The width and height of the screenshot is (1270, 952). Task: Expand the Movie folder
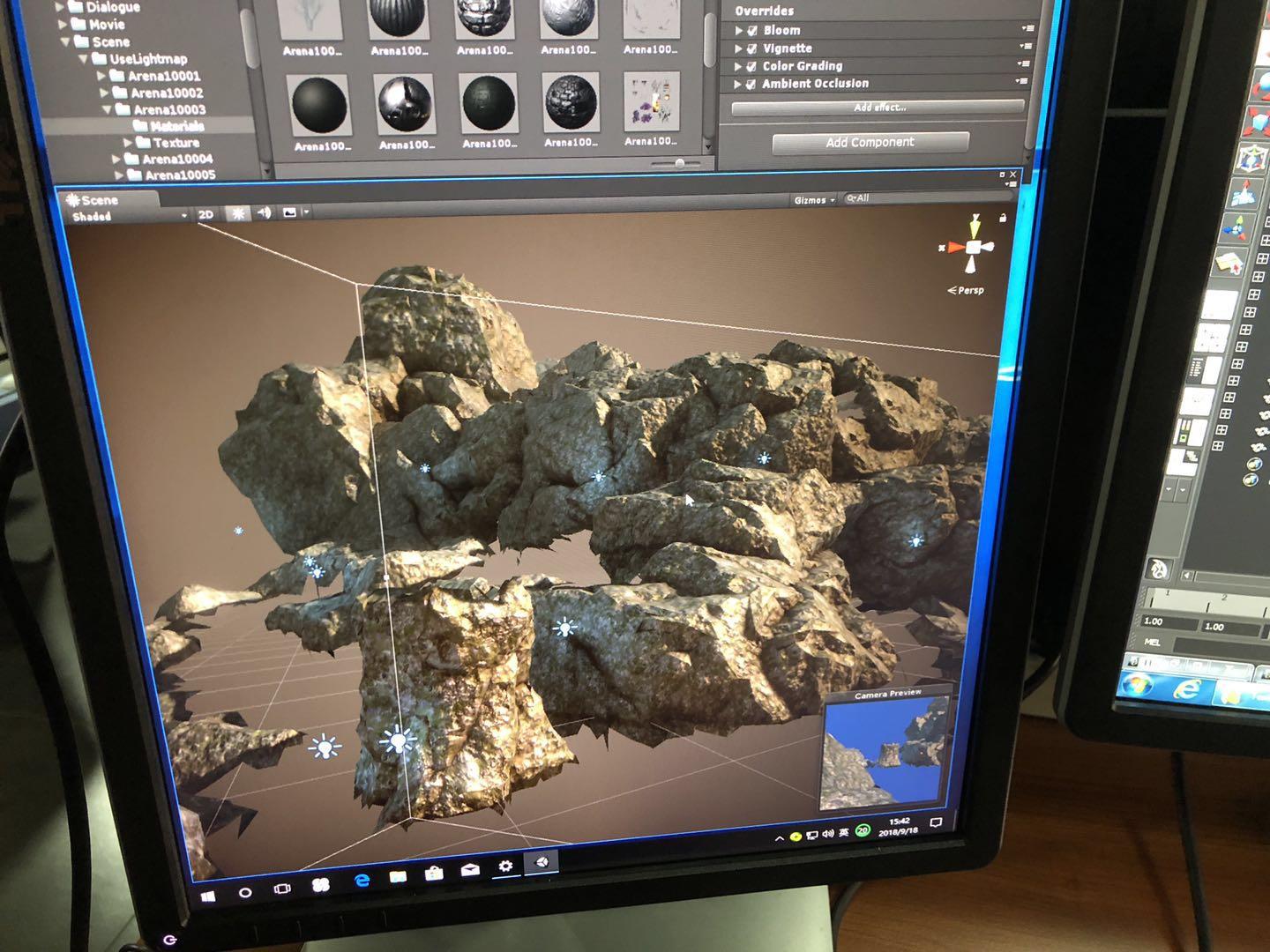point(63,25)
